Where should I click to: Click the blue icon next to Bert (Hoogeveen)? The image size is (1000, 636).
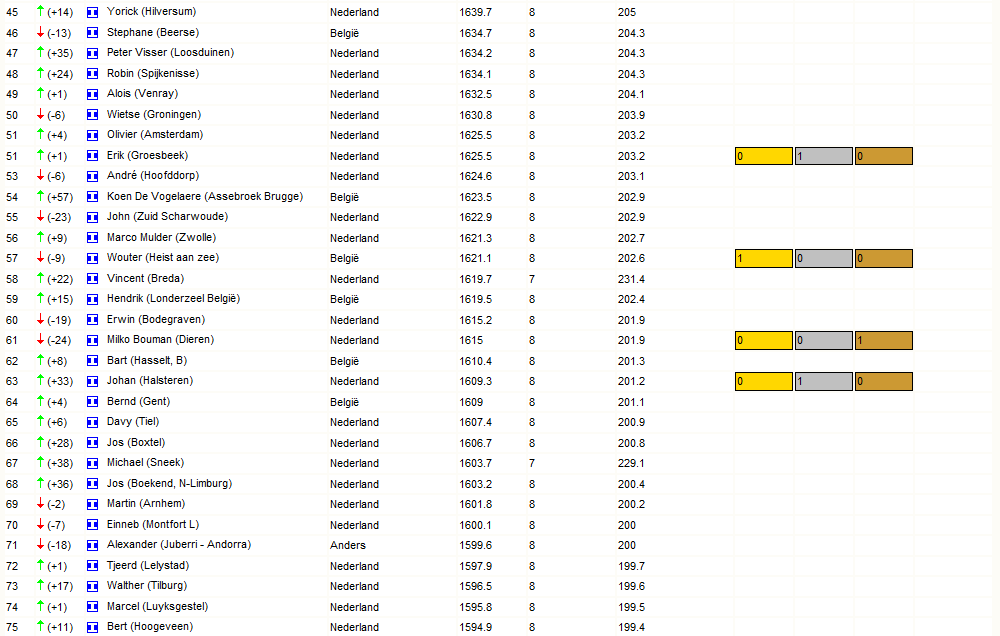(x=92, y=627)
